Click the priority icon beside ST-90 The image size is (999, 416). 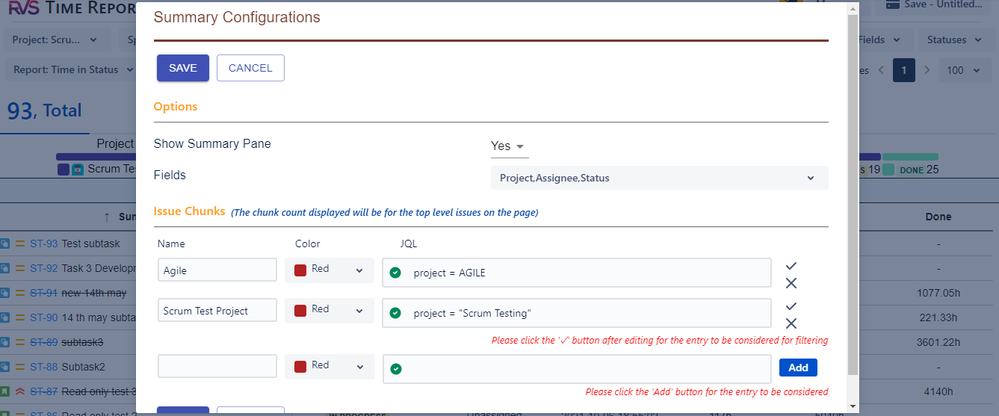coord(20,317)
